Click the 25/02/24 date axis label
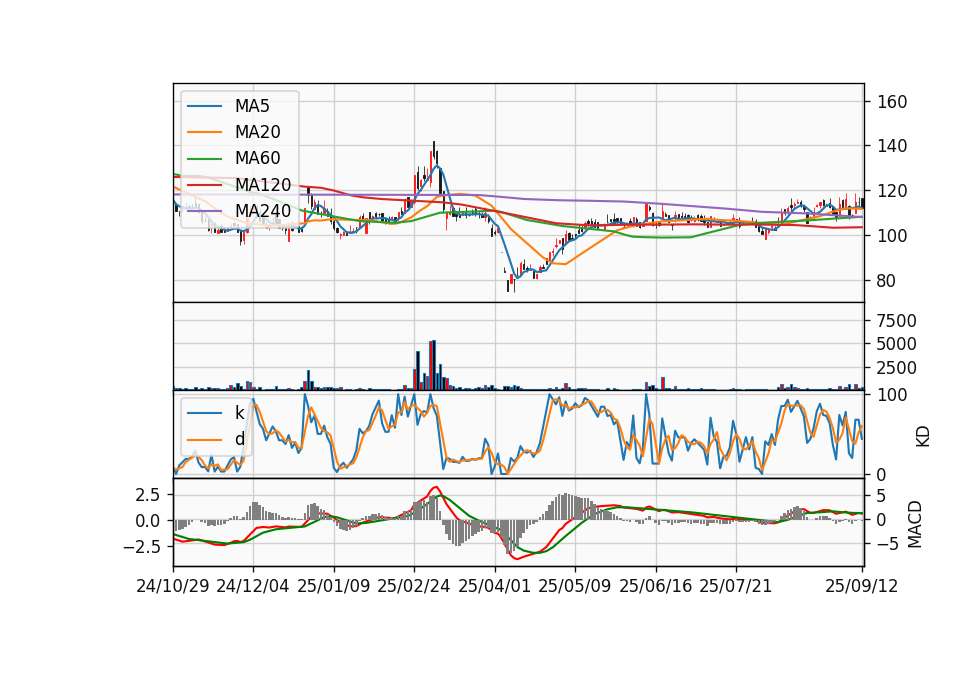This screenshot has width=960, height=690. click(414, 586)
